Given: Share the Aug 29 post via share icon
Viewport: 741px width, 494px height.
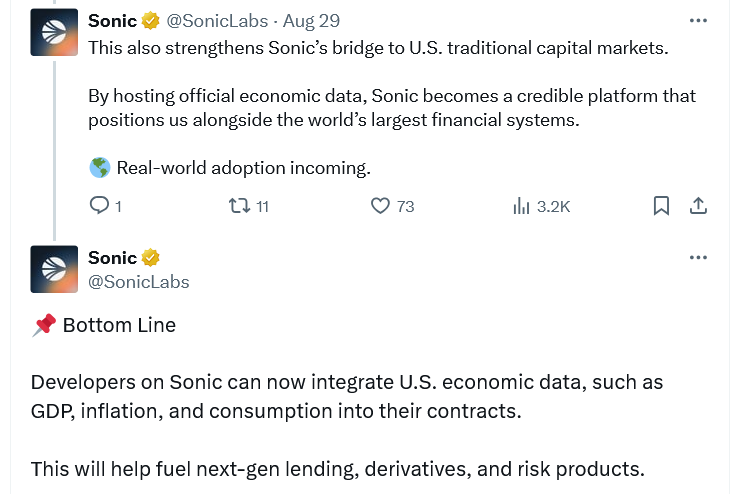Looking at the screenshot, I should click(x=699, y=206).
